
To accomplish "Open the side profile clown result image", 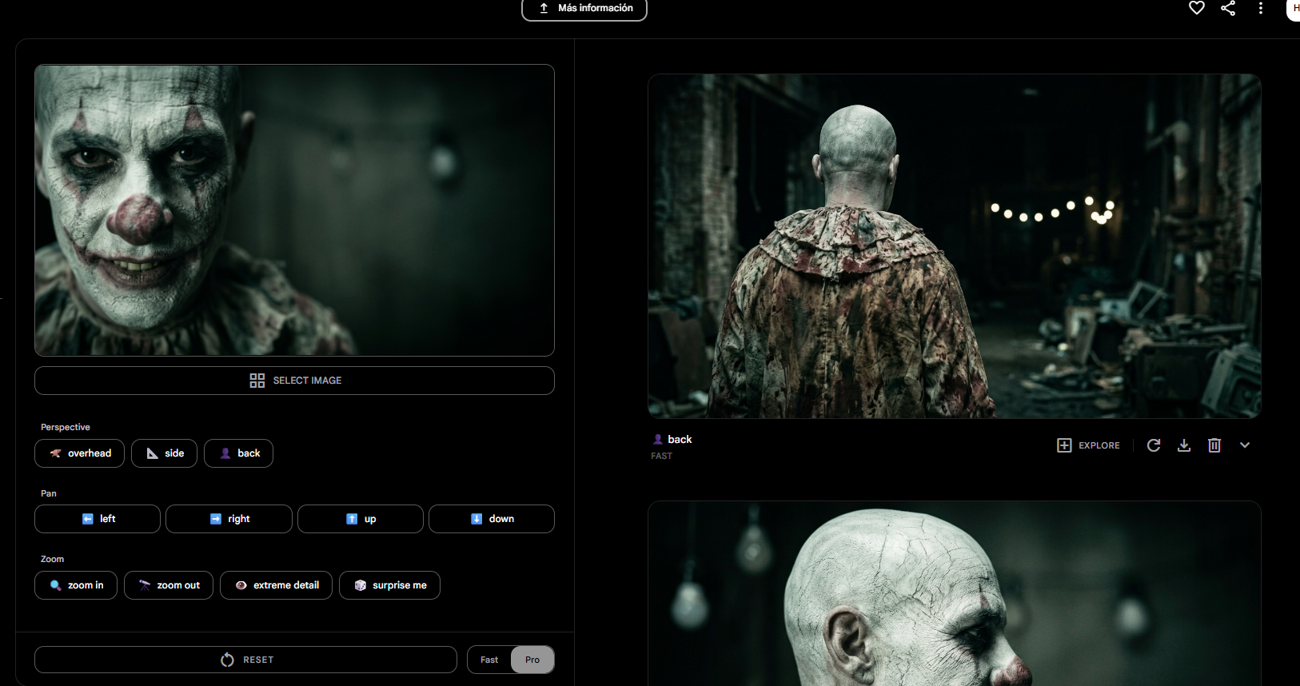I will [x=954, y=594].
